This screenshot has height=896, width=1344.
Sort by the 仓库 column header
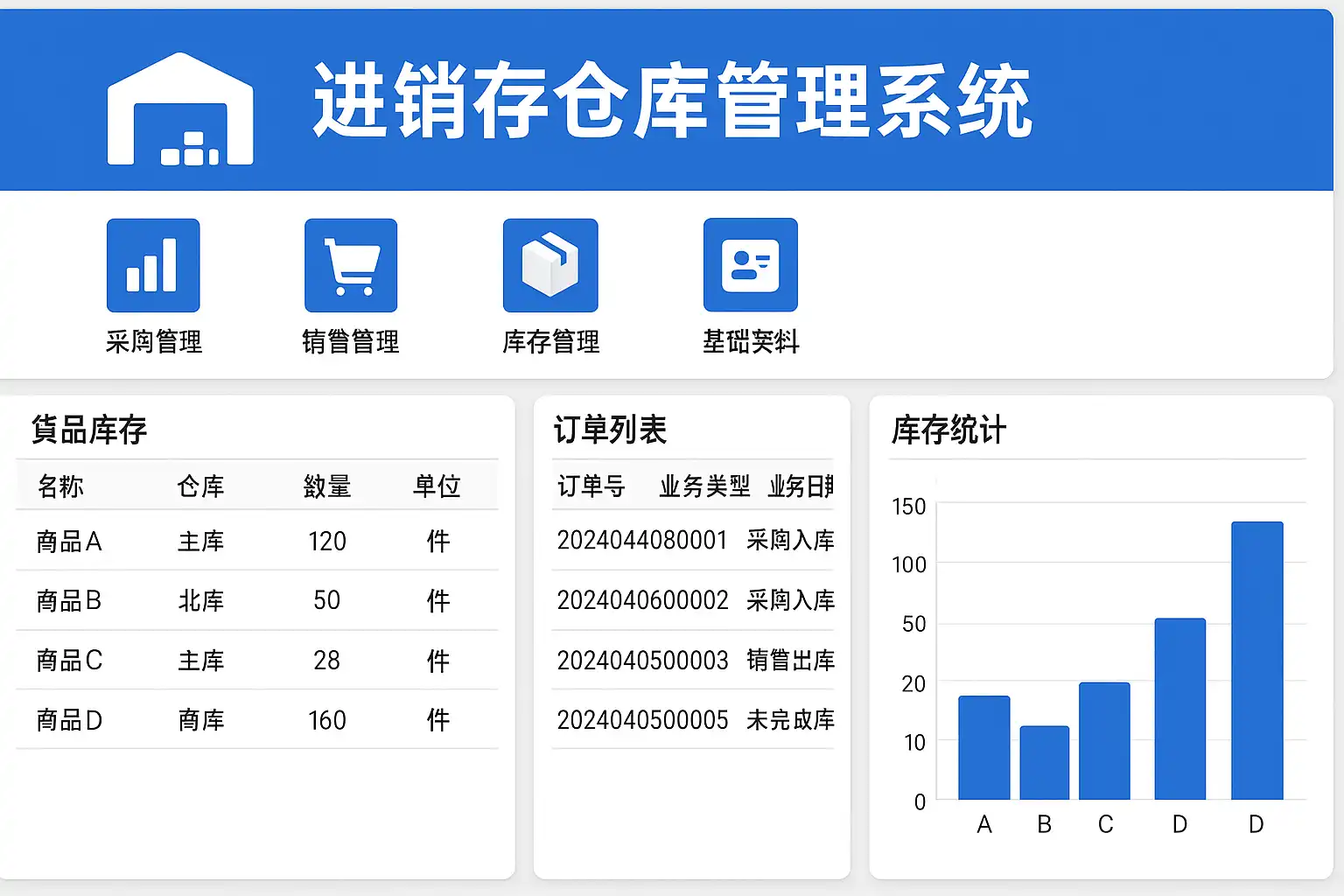point(200,486)
